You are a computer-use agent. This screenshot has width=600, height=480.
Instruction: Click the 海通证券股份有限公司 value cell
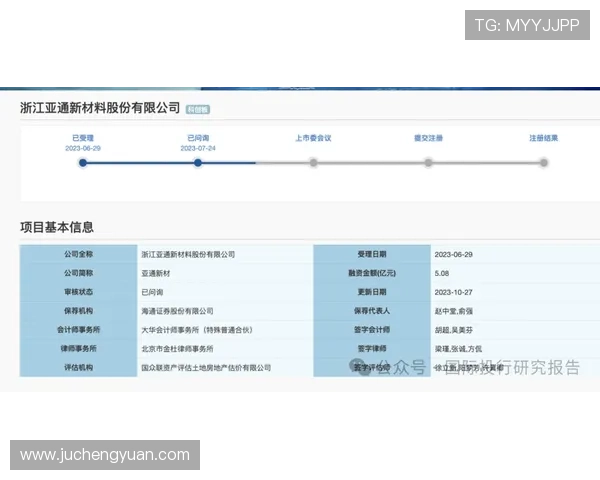pos(225,311)
